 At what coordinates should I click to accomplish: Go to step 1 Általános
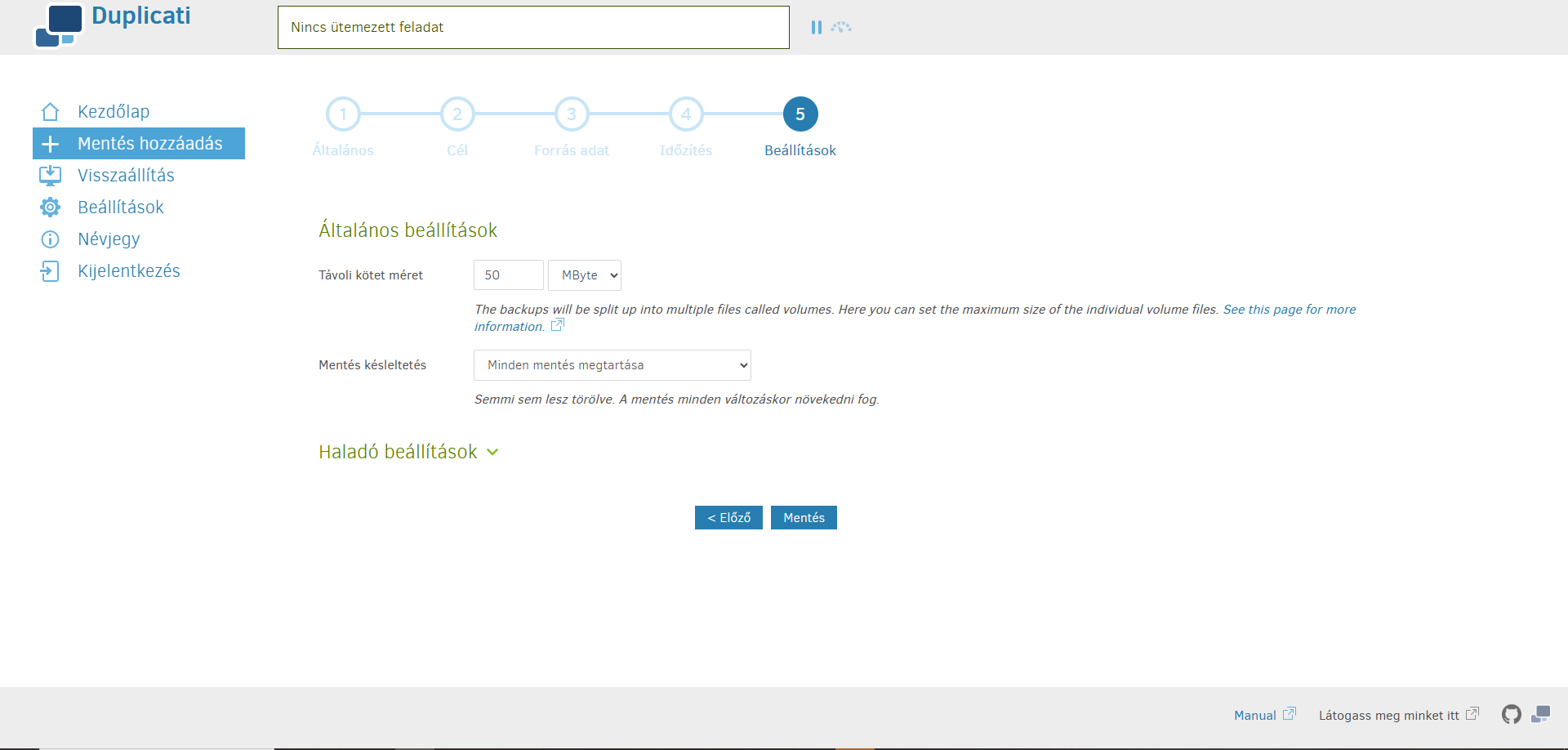click(343, 114)
